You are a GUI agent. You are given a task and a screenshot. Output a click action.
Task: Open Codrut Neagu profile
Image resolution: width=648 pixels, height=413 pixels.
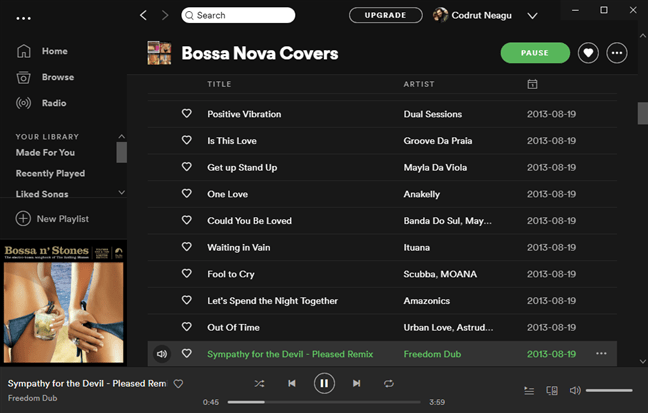(472, 15)
